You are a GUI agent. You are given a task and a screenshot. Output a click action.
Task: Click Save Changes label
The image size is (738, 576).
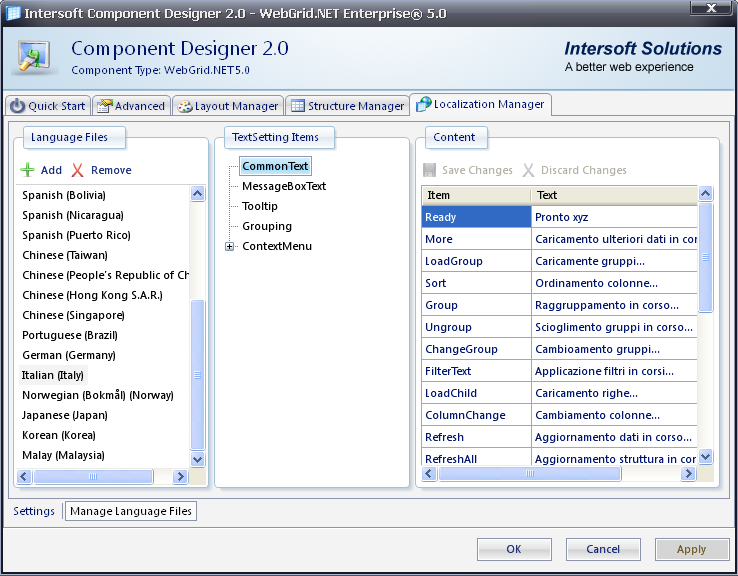[x=477, y=170]
